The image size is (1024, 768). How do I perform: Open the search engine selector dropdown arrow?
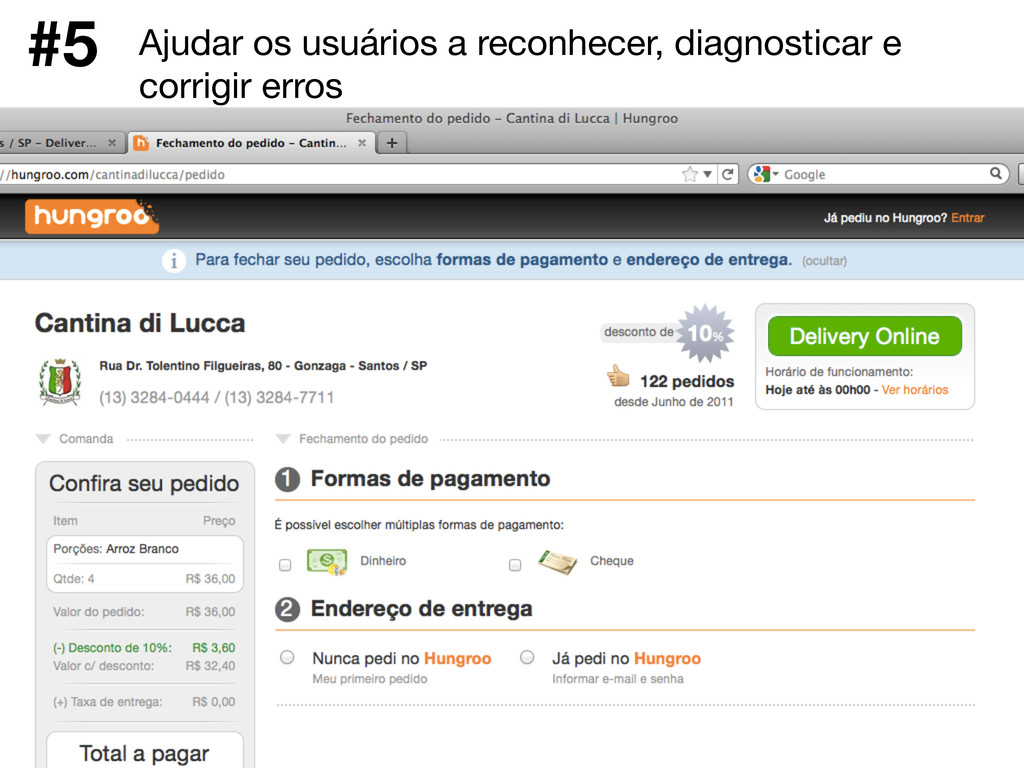click(x=776, y=174)
